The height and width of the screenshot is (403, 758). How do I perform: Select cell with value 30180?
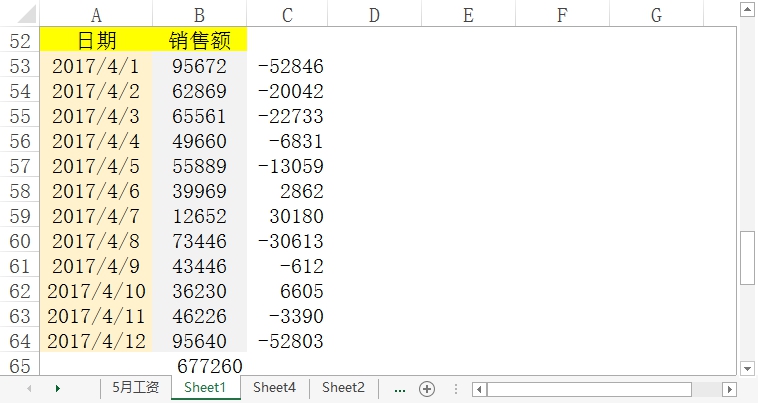pyautogui.click(x=287, y=216)
